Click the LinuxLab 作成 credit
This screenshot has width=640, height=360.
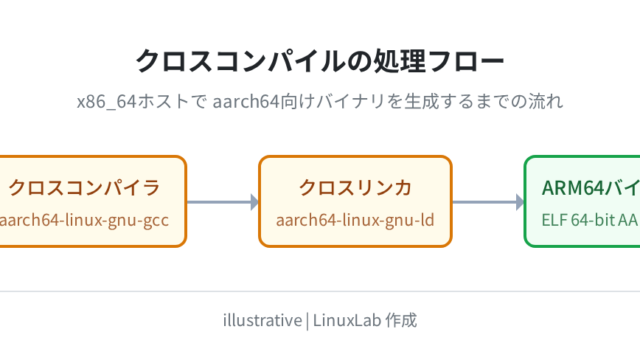[365, 320]
